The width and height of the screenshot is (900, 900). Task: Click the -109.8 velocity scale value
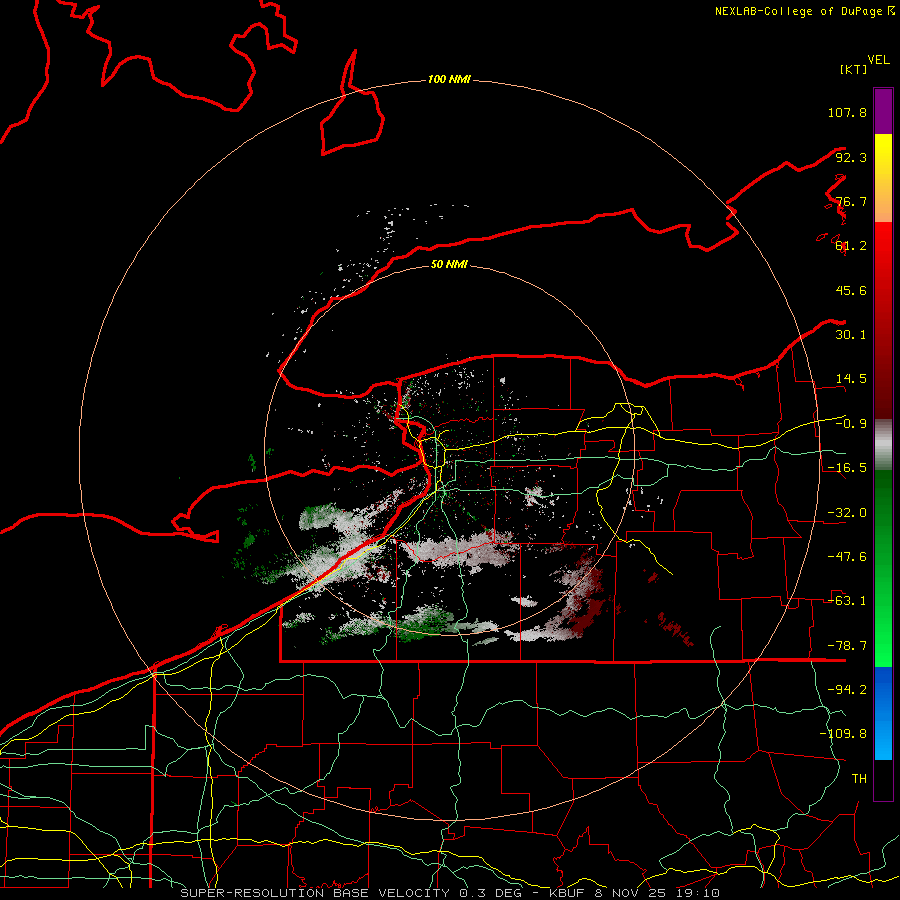coord(843,734)
